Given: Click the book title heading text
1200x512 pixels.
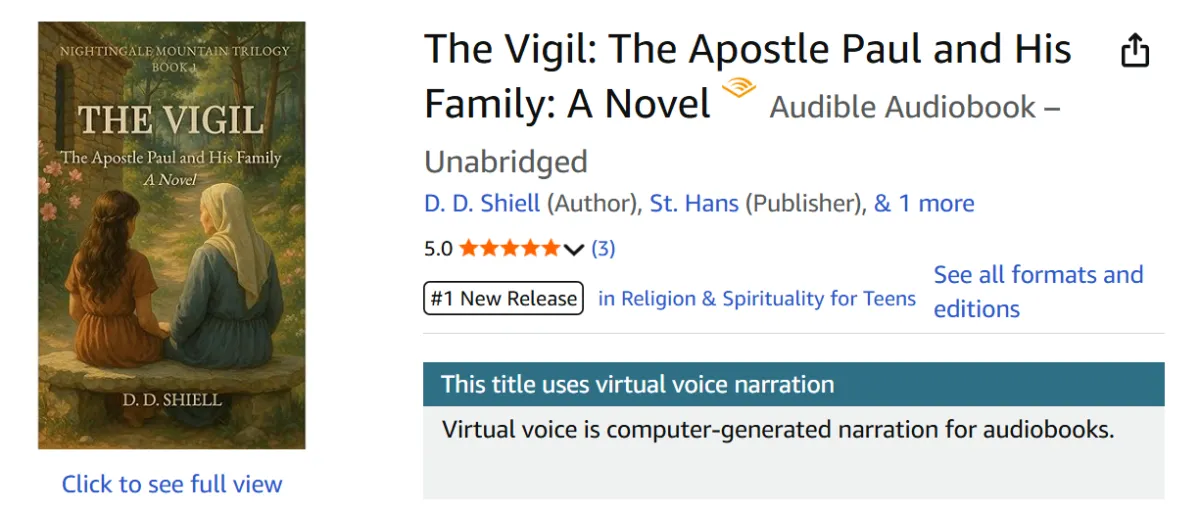Looking at the screenshot, I should click(747, 50).
